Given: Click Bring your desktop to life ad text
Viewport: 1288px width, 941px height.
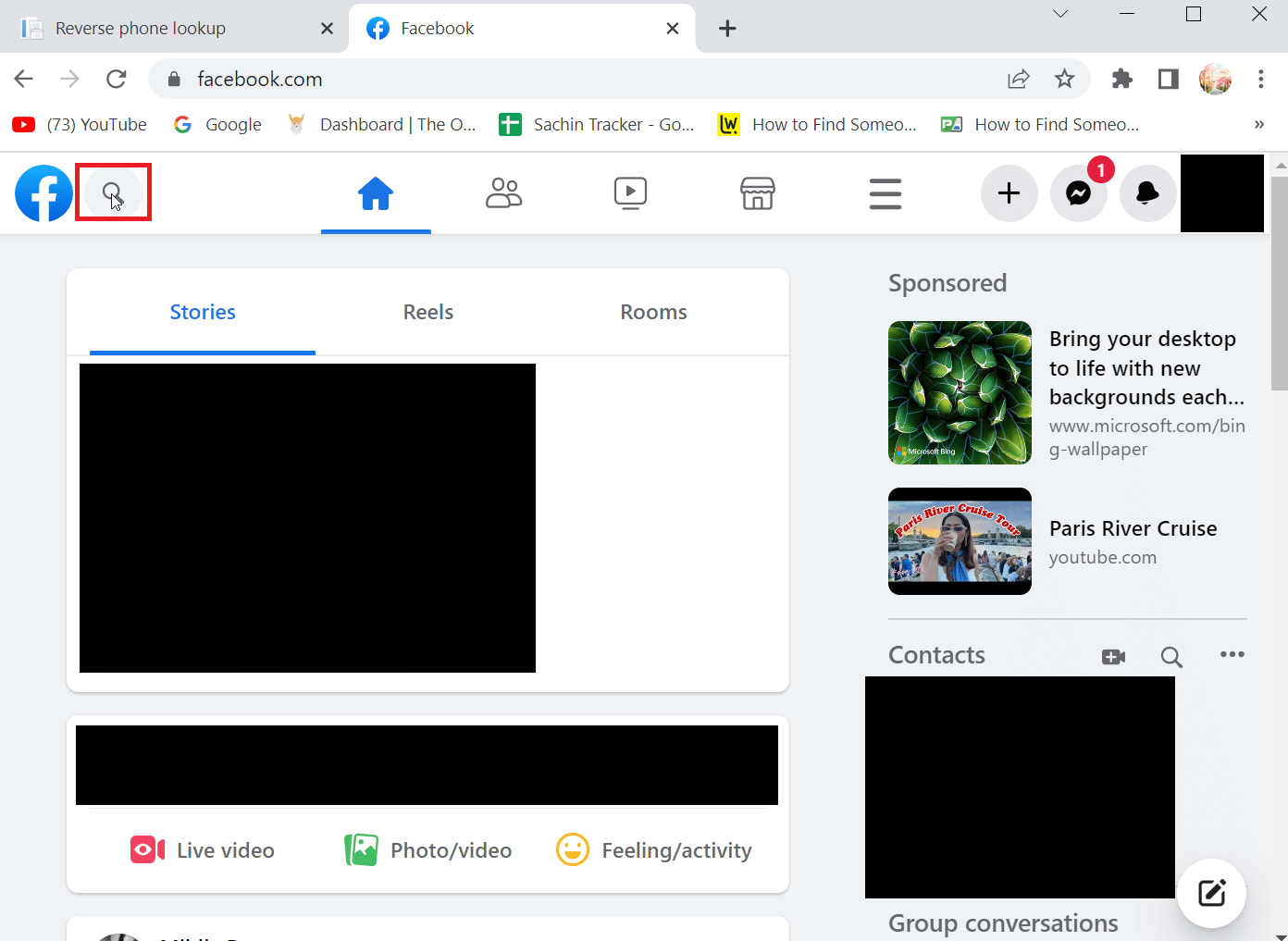Looking at the screenshot, I should click(x=1147, y=368).
